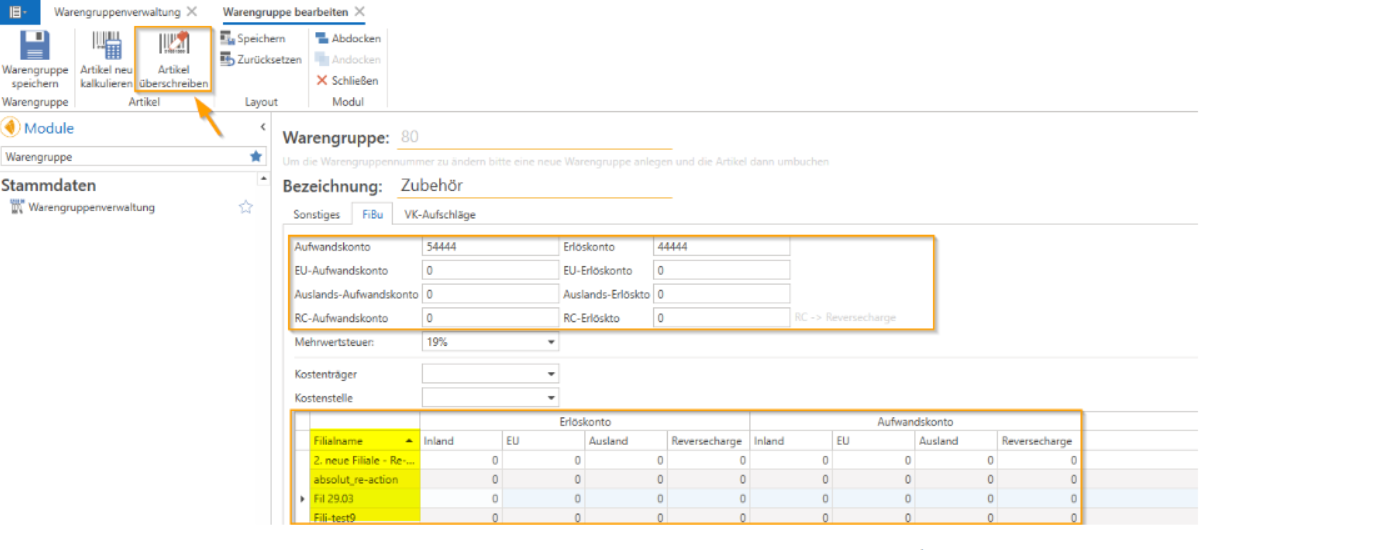Click the blue favorite star in search box
The height and width of the screenshot is (550, 1375).
256,156
